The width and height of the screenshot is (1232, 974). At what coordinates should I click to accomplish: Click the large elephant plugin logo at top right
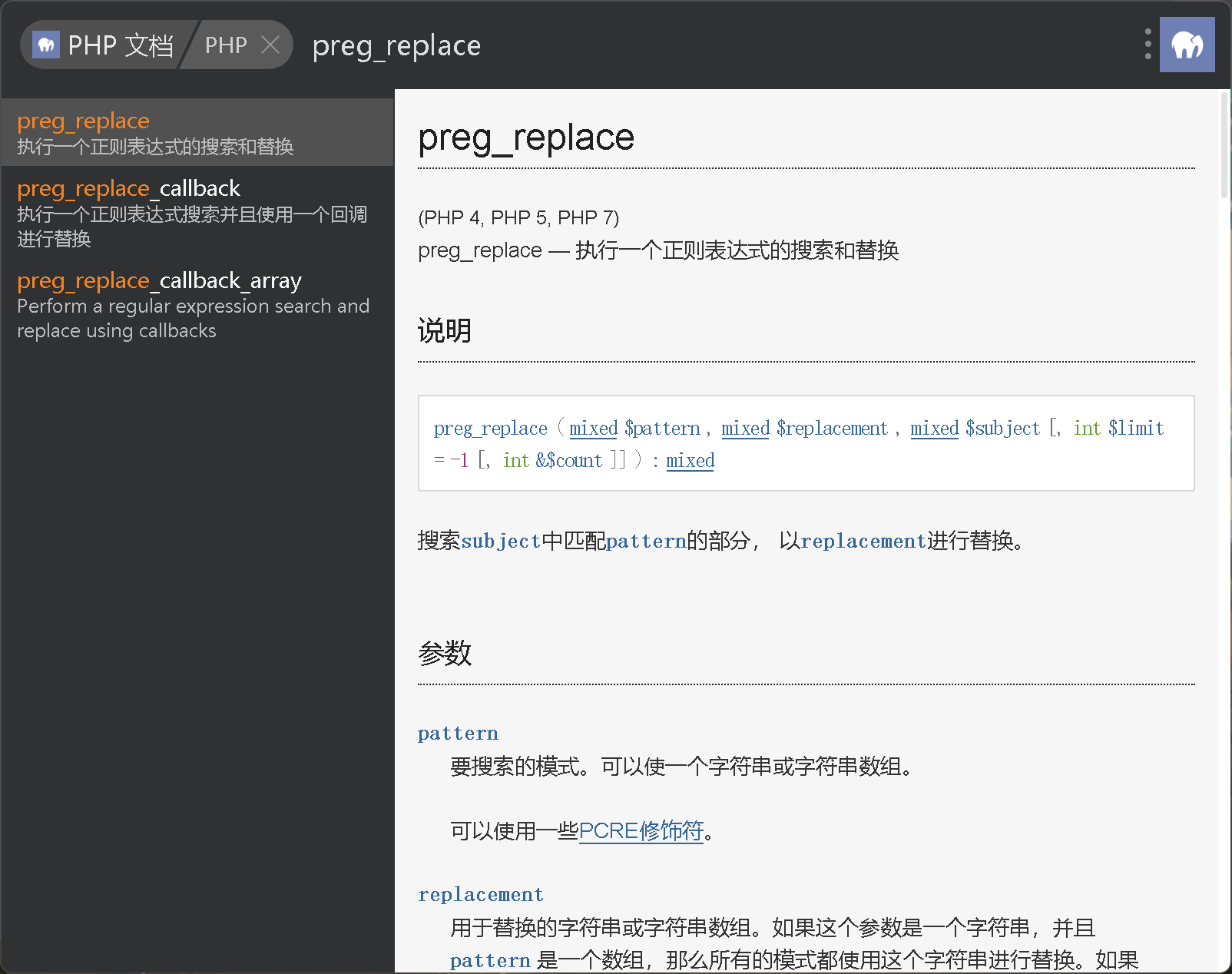pos(1187,45)
